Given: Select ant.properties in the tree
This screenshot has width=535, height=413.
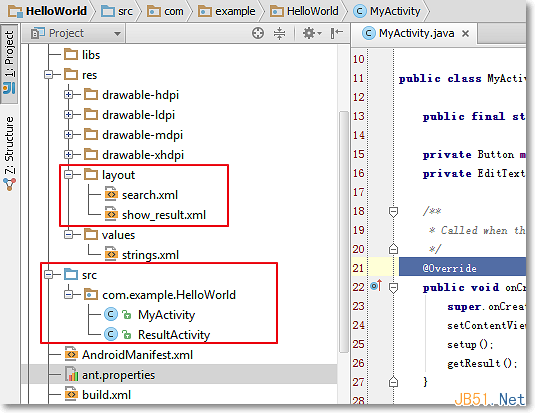Looking at the screenshot, I should 118,375.
